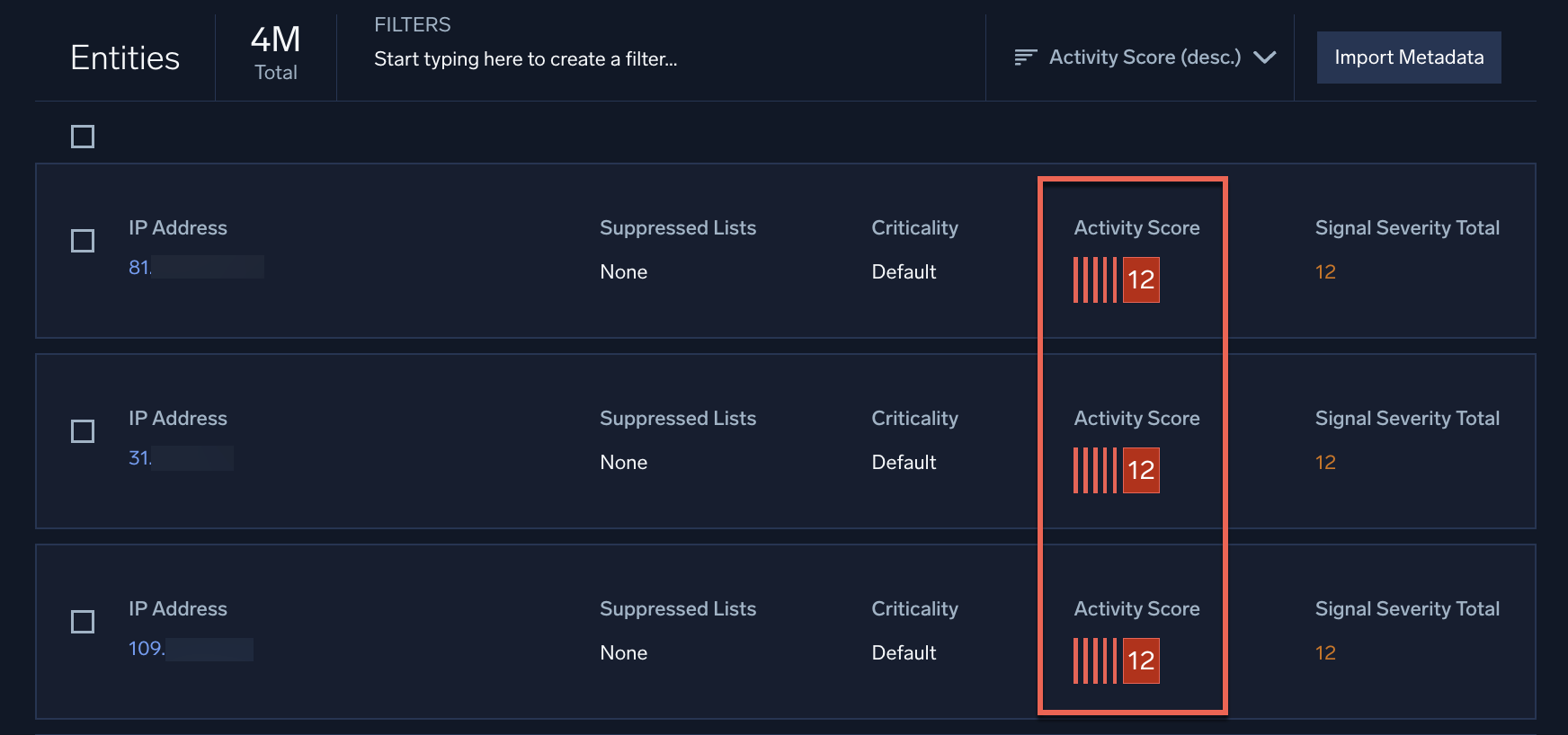Click the orange Signal Severity Total value in first row
Viewport: 1568px width, 735px height.
[x=1325, y=270]
